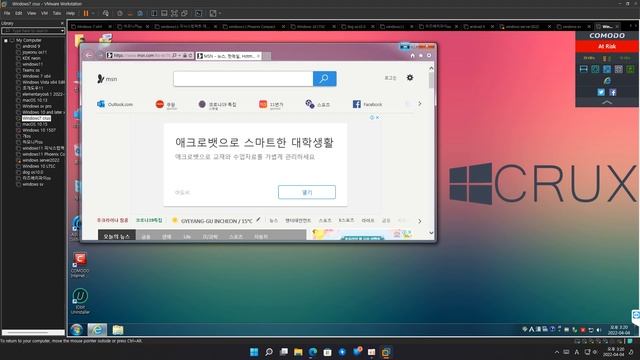The height and width of the screenshot is (360, 640).
Task: Click the Internet Explorer icon in COMODO widget
Action: [607, 81]
